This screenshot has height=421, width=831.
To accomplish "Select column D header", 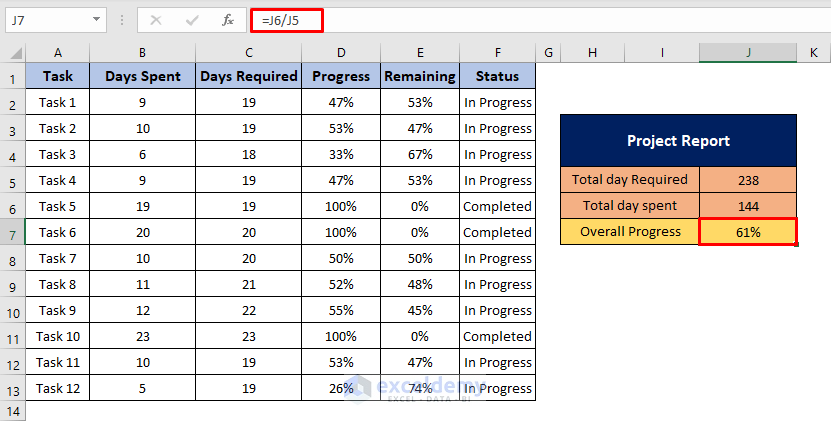I will point(341,52).
